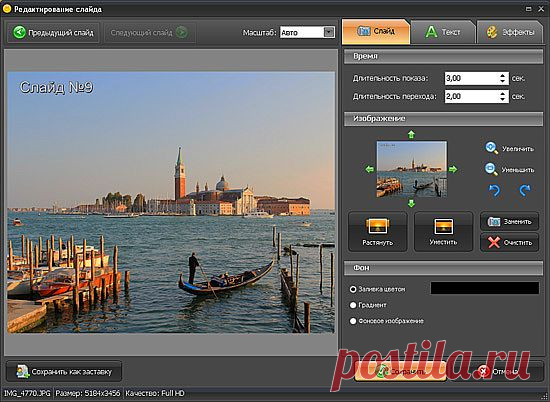Click the green down arrow below thumbnail
The height and width of the screenshot is (402, 550).
(x=411, y=203)
